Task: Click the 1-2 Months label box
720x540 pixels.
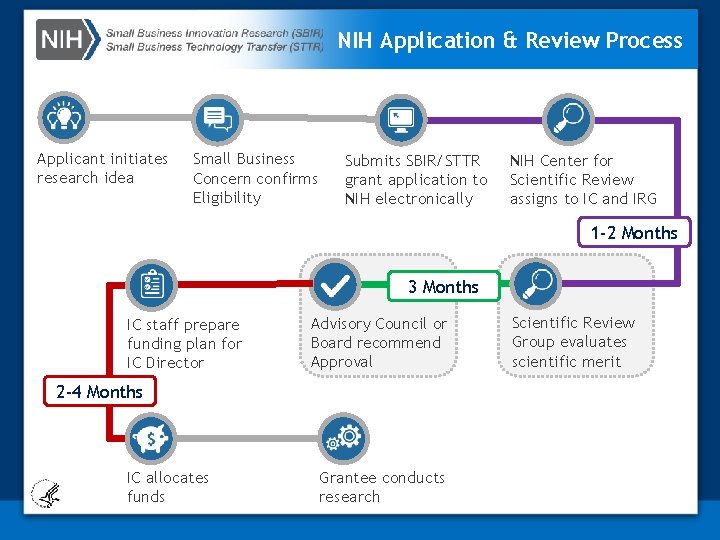Action: (634, 232)
